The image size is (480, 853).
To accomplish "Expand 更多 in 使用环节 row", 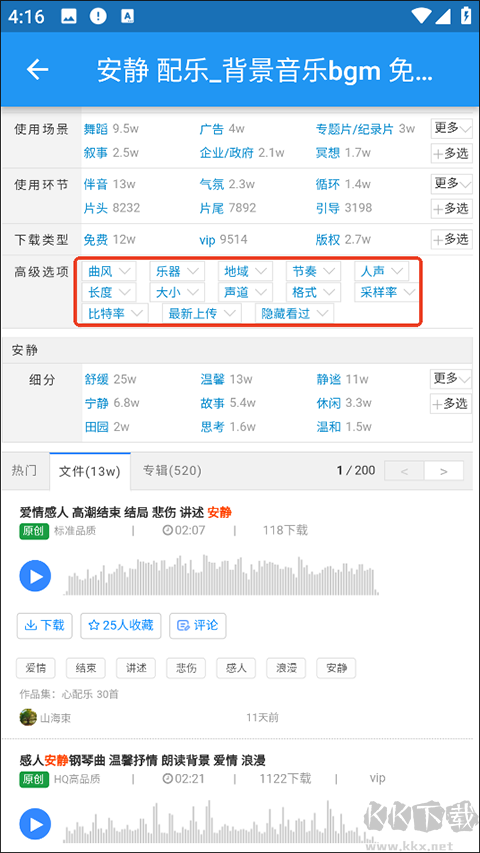I will pyautogui.click(x=451, y=184).
